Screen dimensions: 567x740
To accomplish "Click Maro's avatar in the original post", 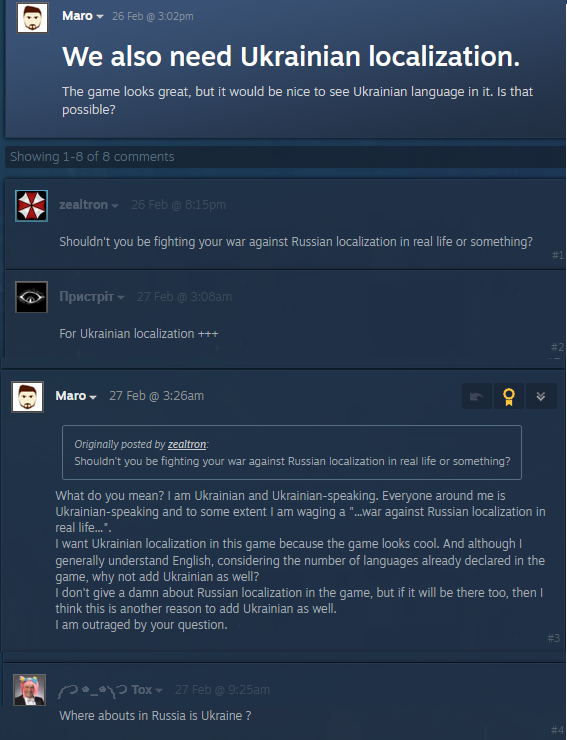I will coord(33,17).
